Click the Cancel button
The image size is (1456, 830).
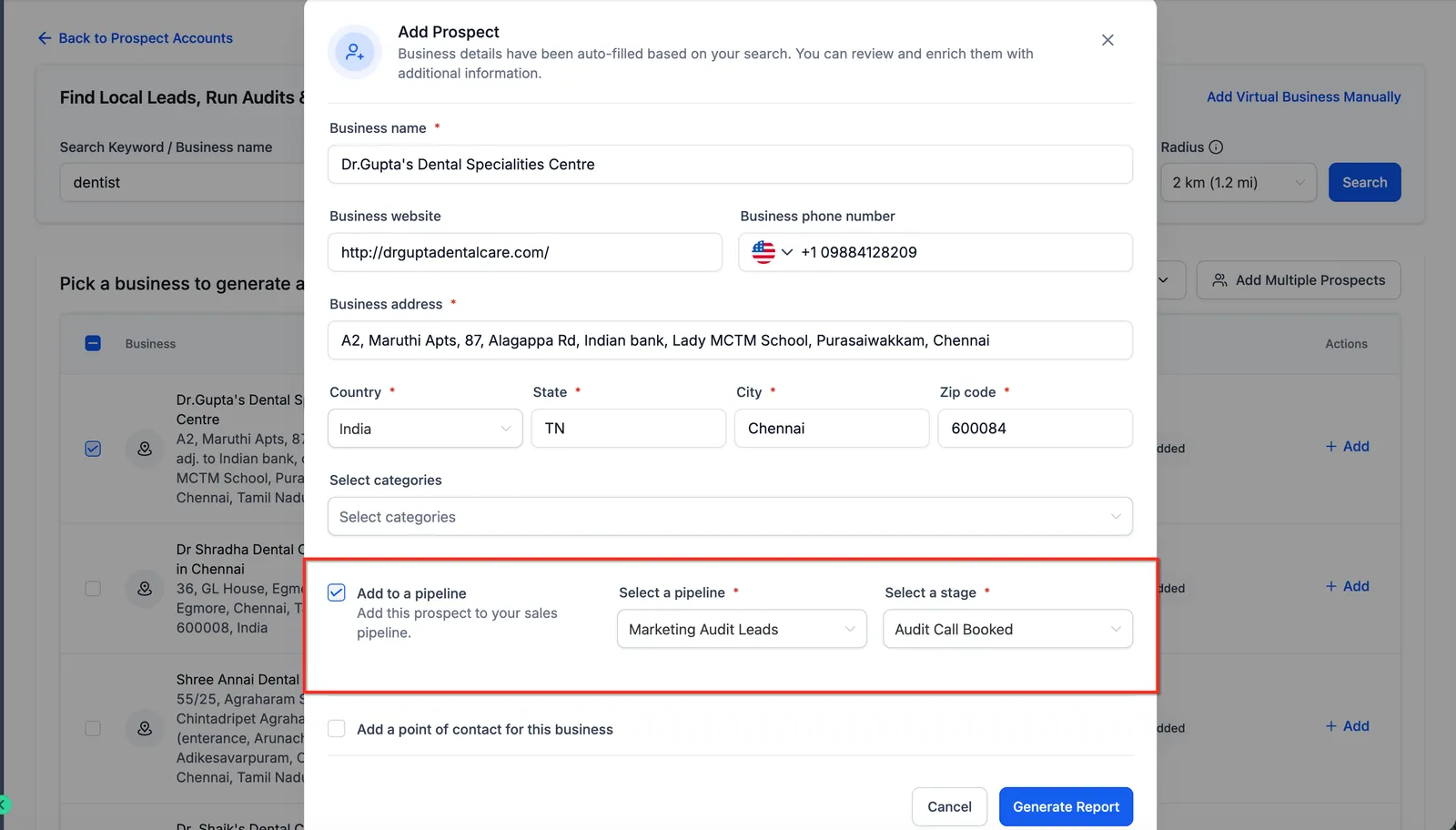(x=949, y=806)
